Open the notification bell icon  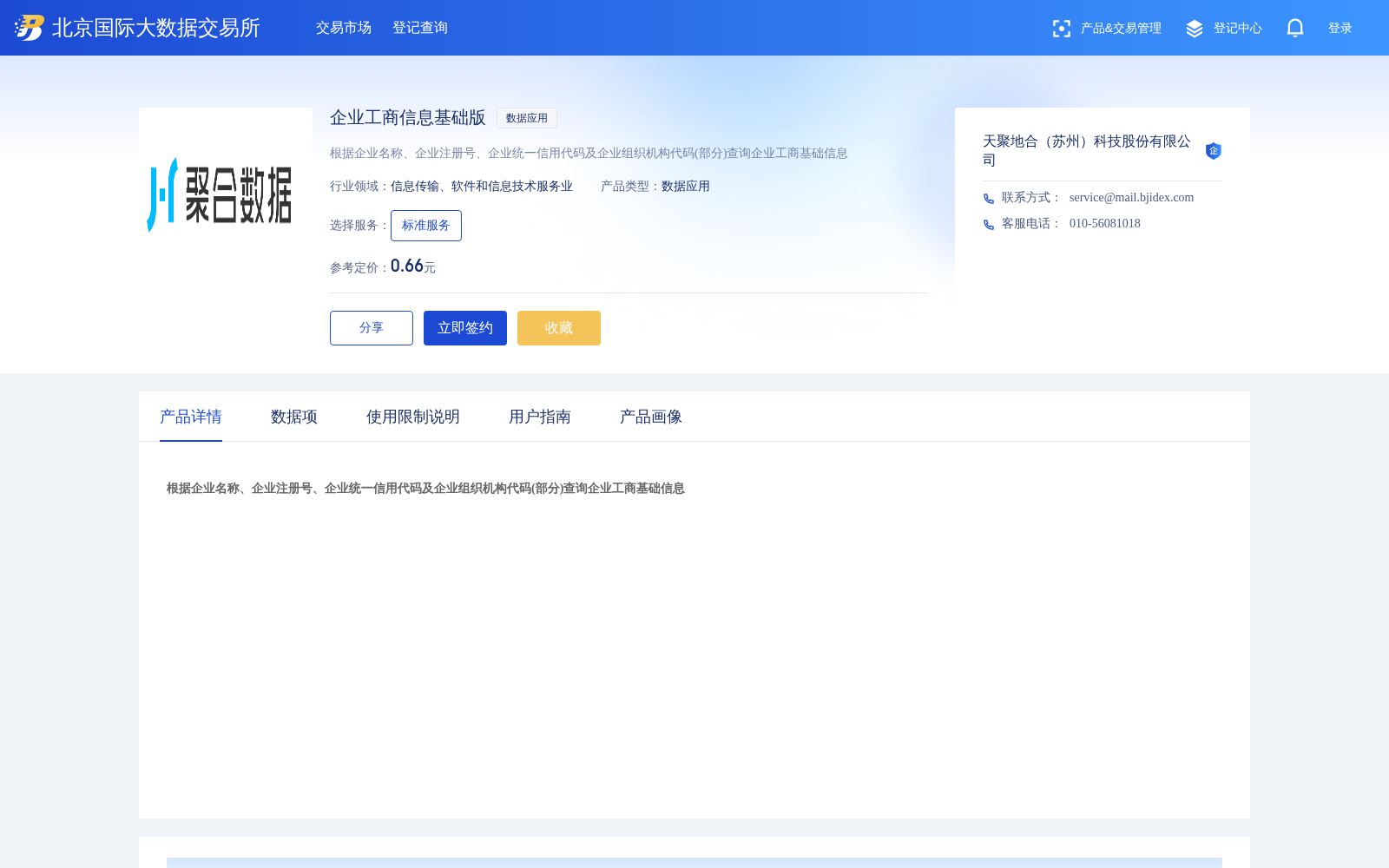[x=1295, y=28]
